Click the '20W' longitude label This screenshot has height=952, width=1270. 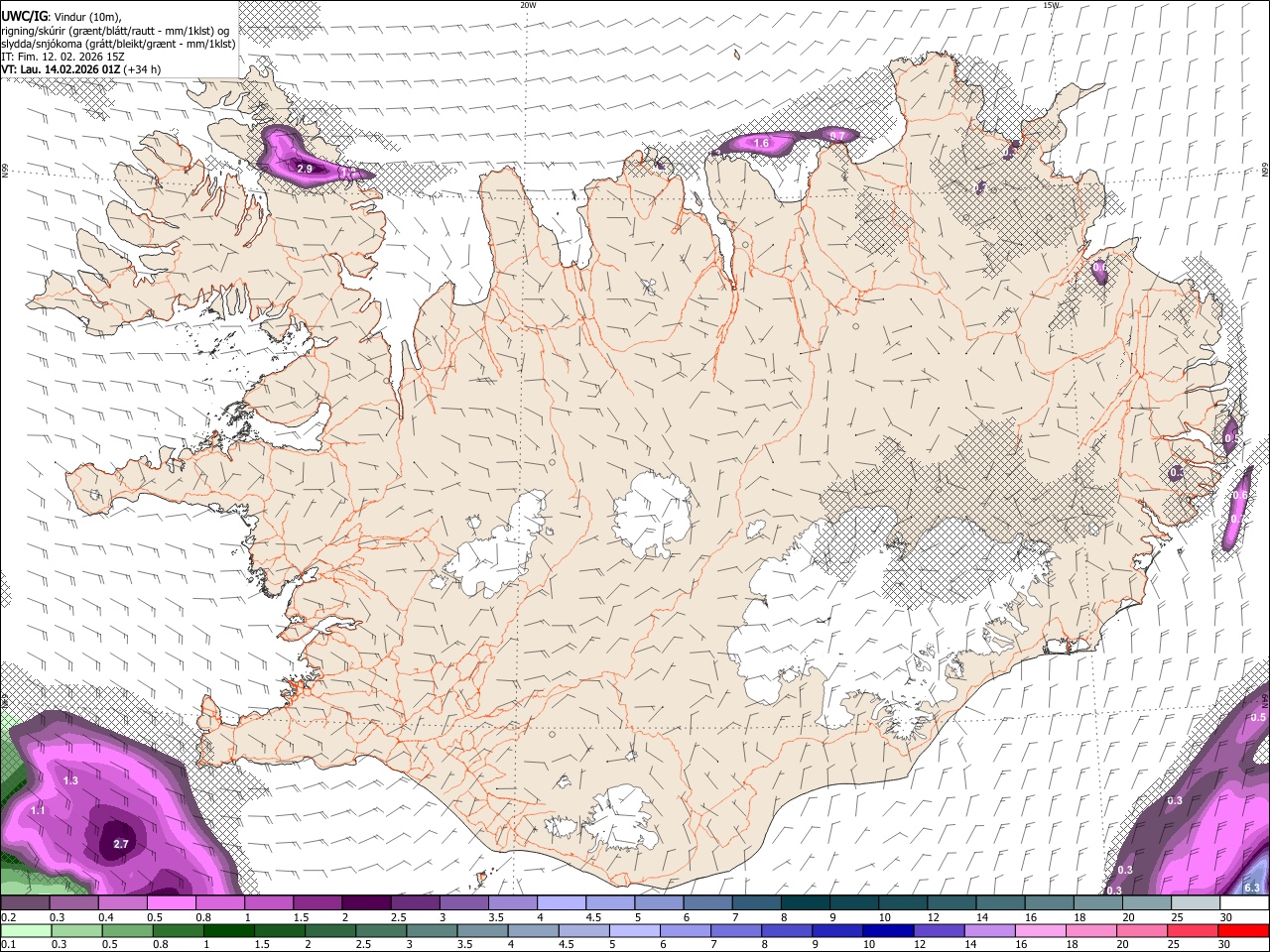[528, 5]
